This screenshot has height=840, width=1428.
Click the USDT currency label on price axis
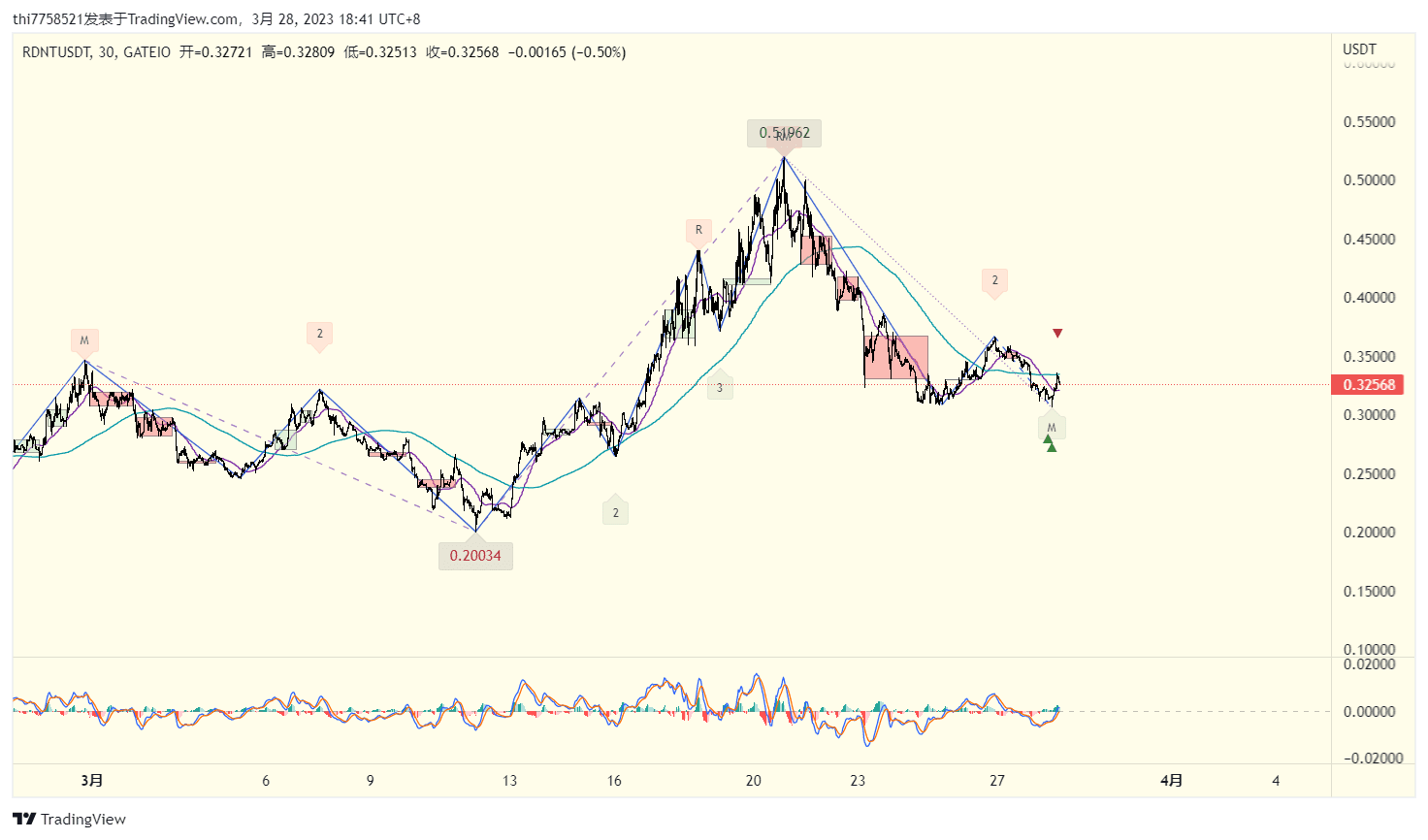(1359, 49)
